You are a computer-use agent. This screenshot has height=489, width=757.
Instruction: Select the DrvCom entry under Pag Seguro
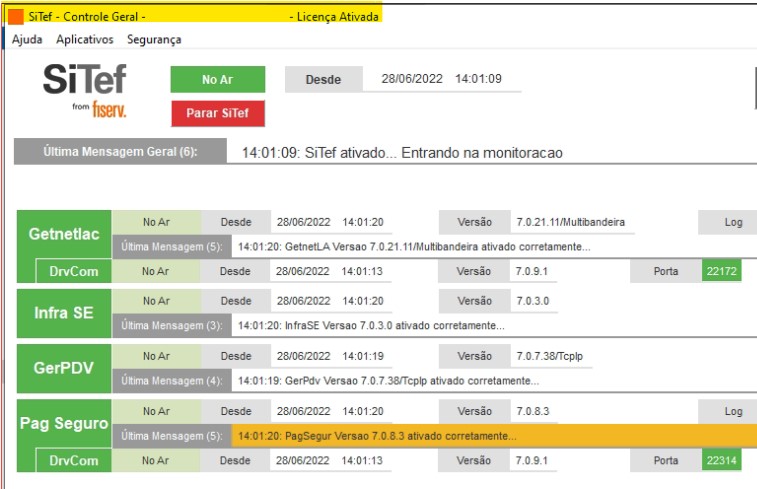pos(73,461)
